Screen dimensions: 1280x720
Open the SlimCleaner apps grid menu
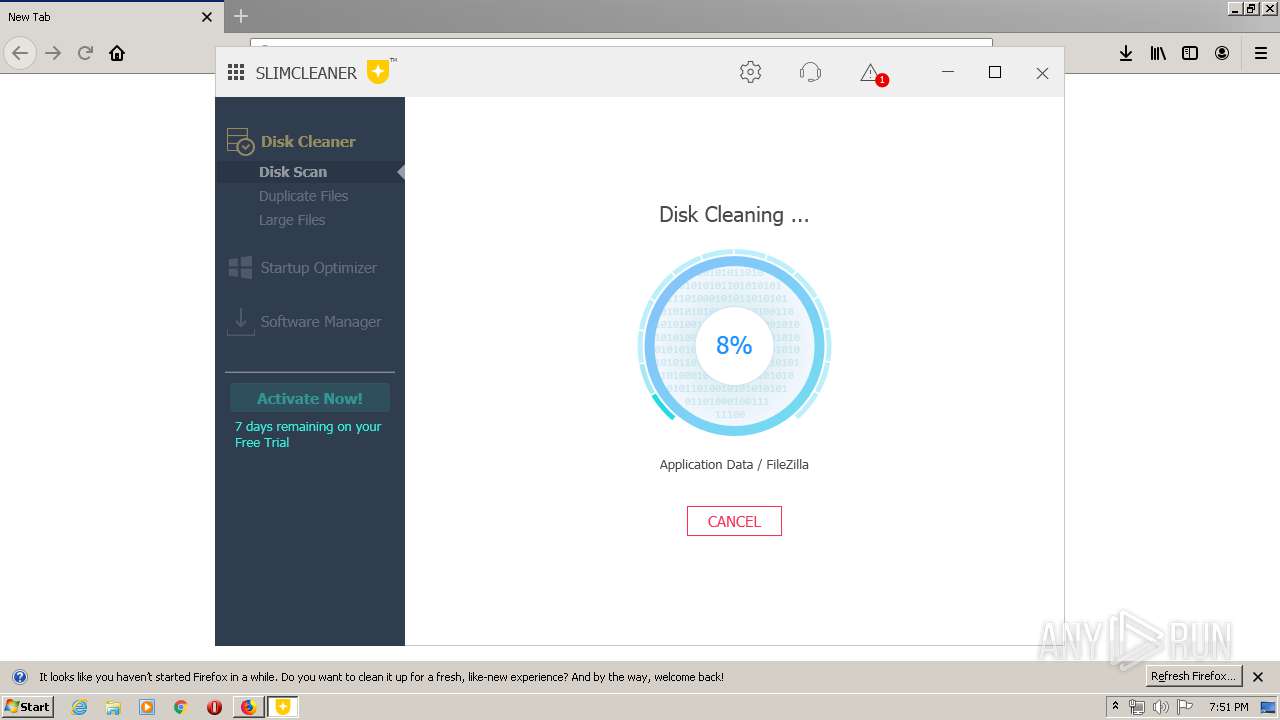click(236, 73)
